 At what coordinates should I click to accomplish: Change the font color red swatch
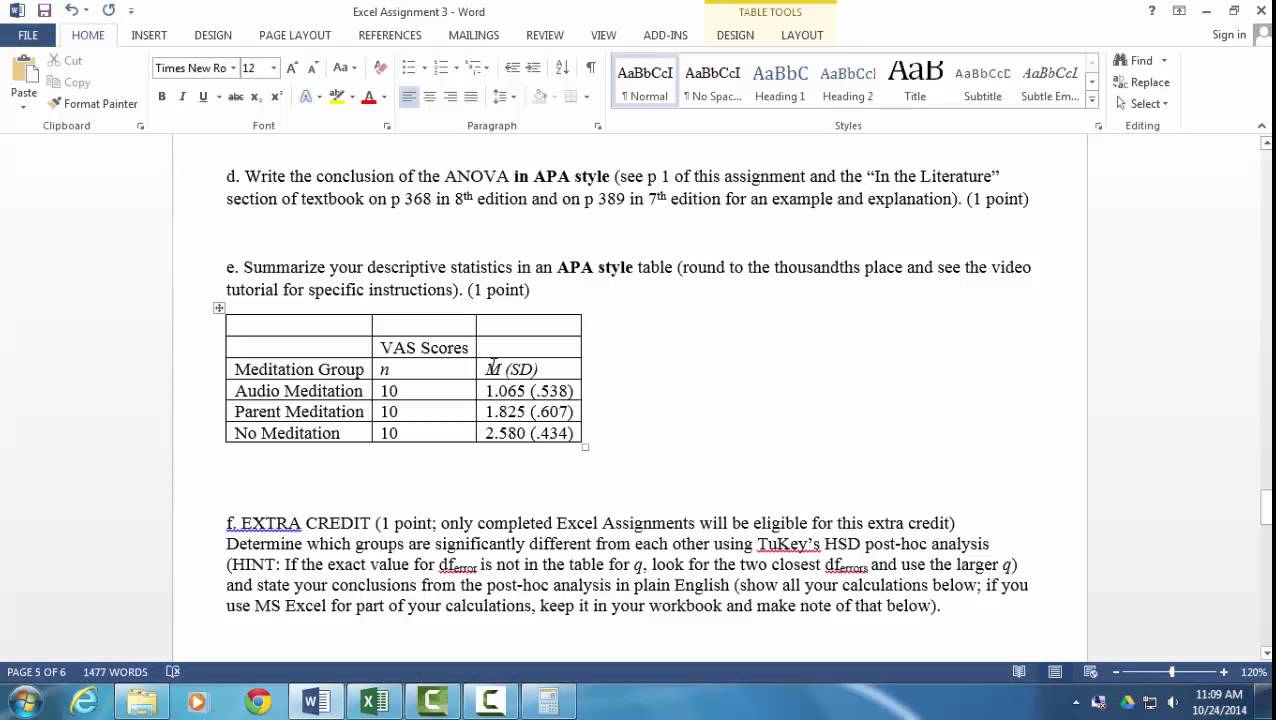[369, 97]
